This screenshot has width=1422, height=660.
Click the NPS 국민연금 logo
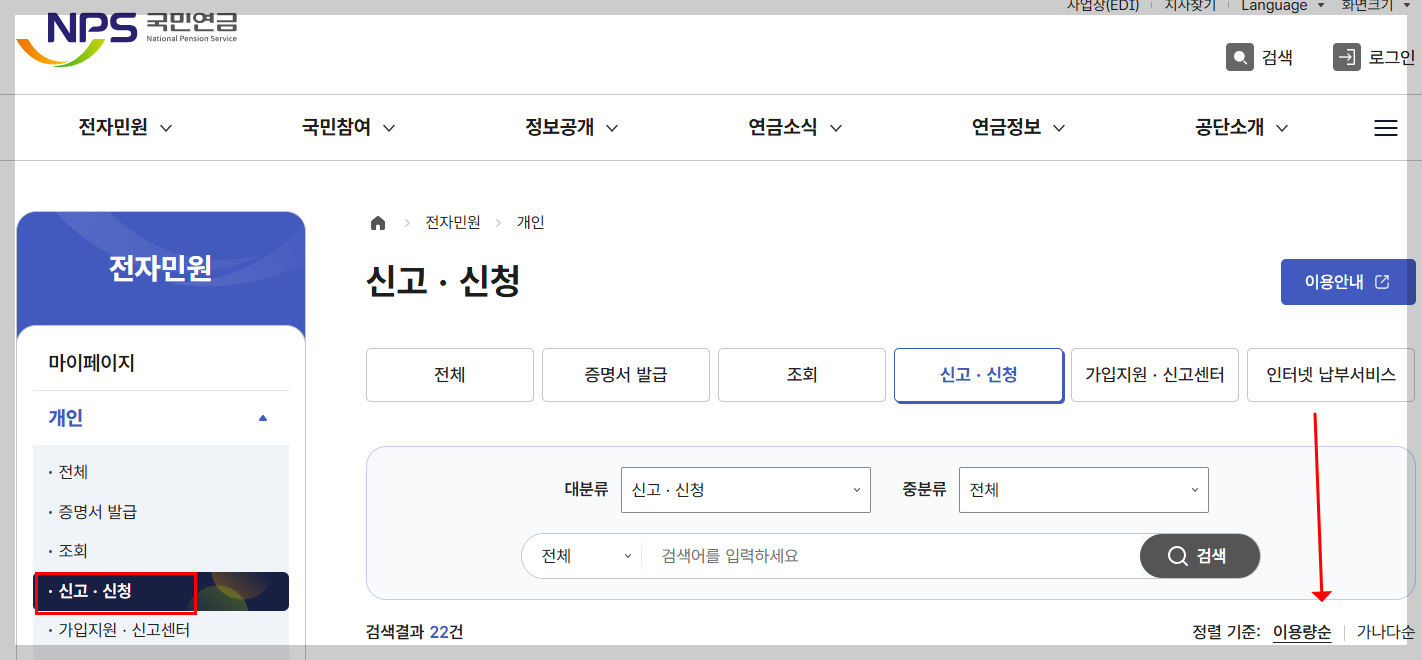click(x=127, y=38)
